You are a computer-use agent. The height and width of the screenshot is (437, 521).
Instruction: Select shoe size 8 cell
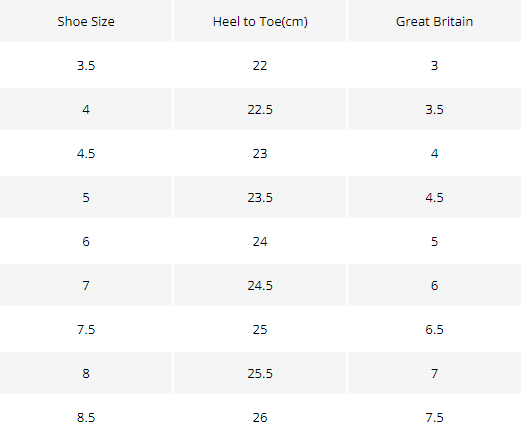(86, 373)
